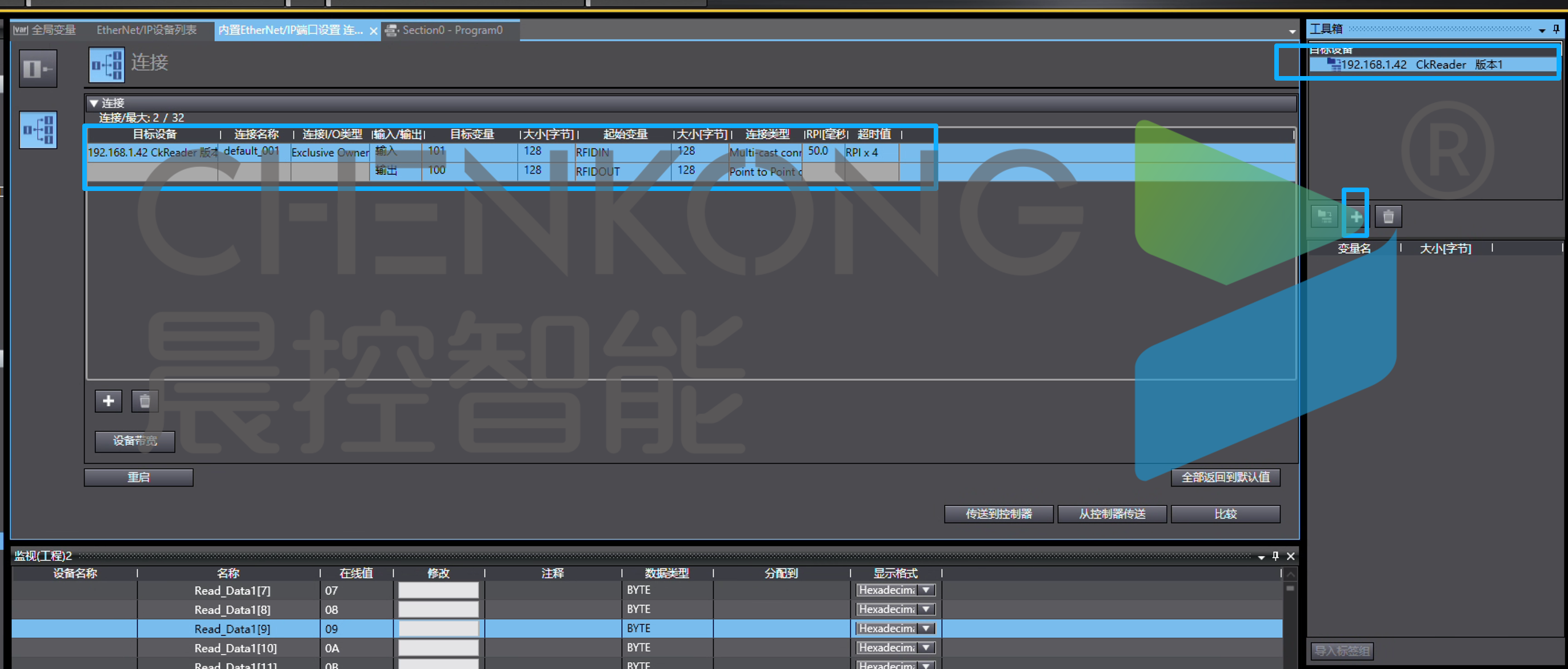
Task: Open toolbox panel options arrow
Action: tap(1542, 30)
